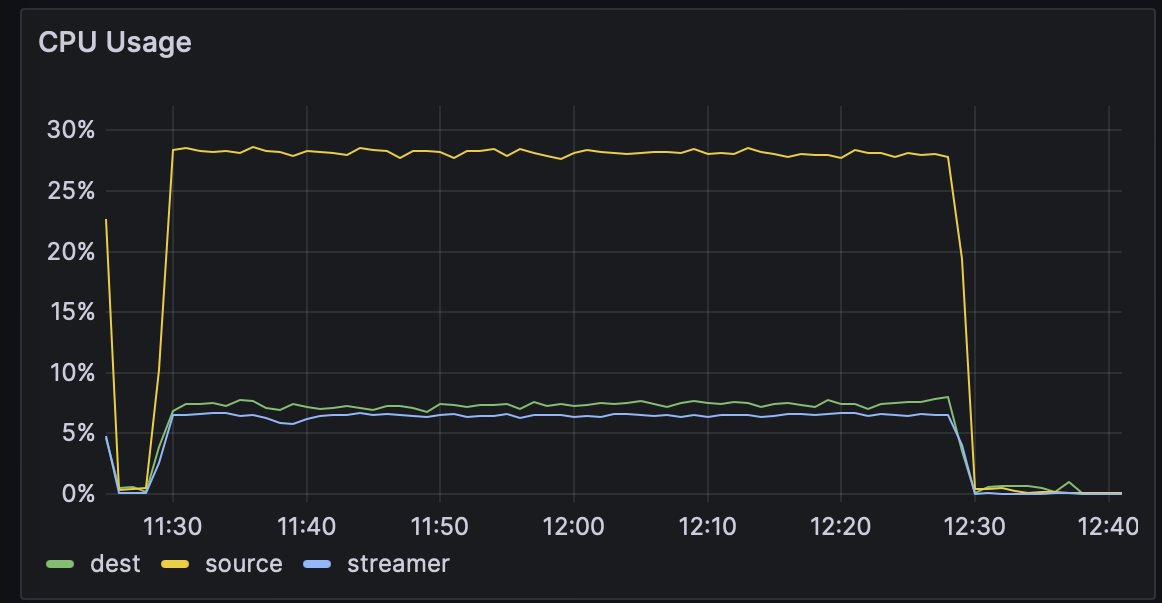
Task: Select the 20% y-axis tick label
Action: coord(71,252)
